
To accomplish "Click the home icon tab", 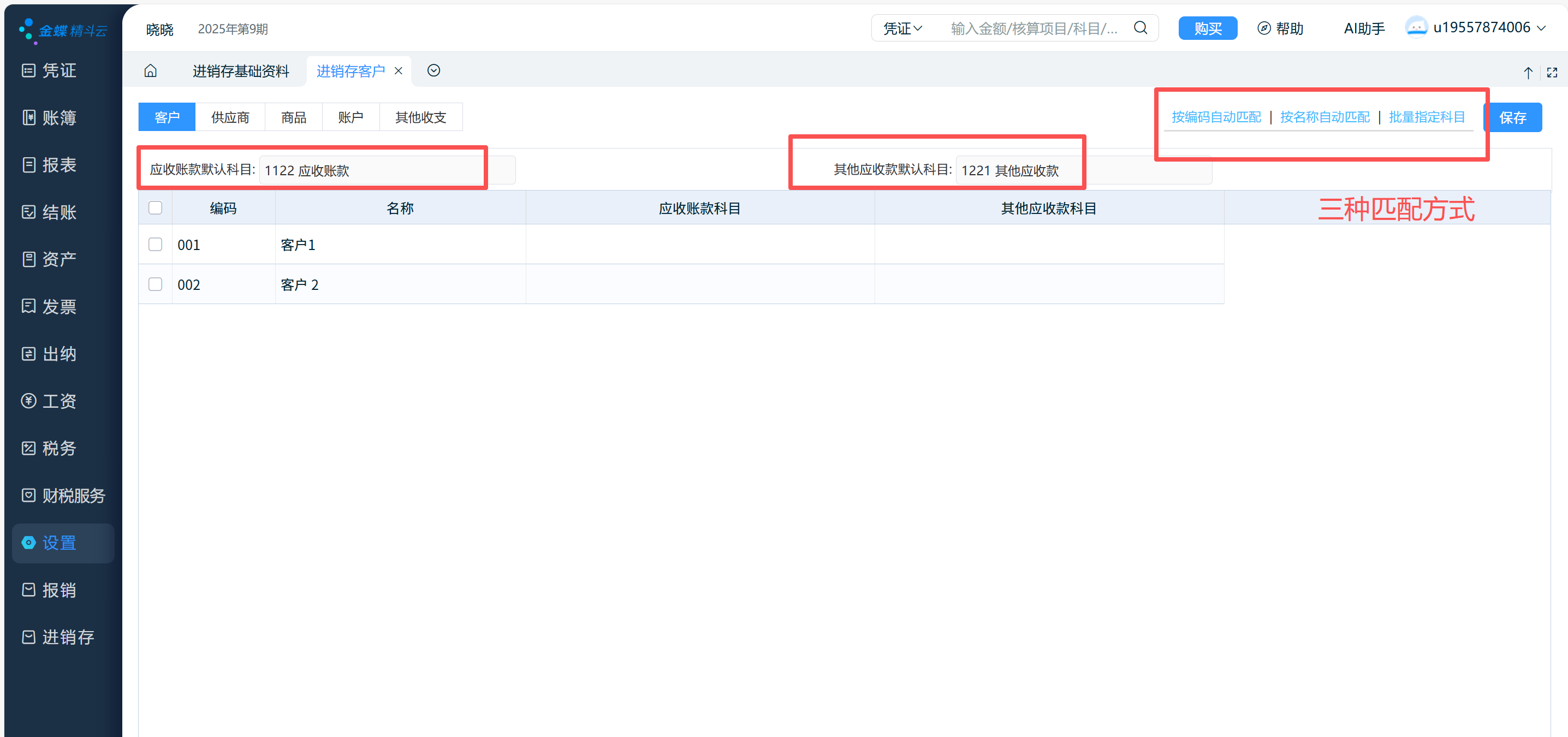I will (x=150, y=71).
